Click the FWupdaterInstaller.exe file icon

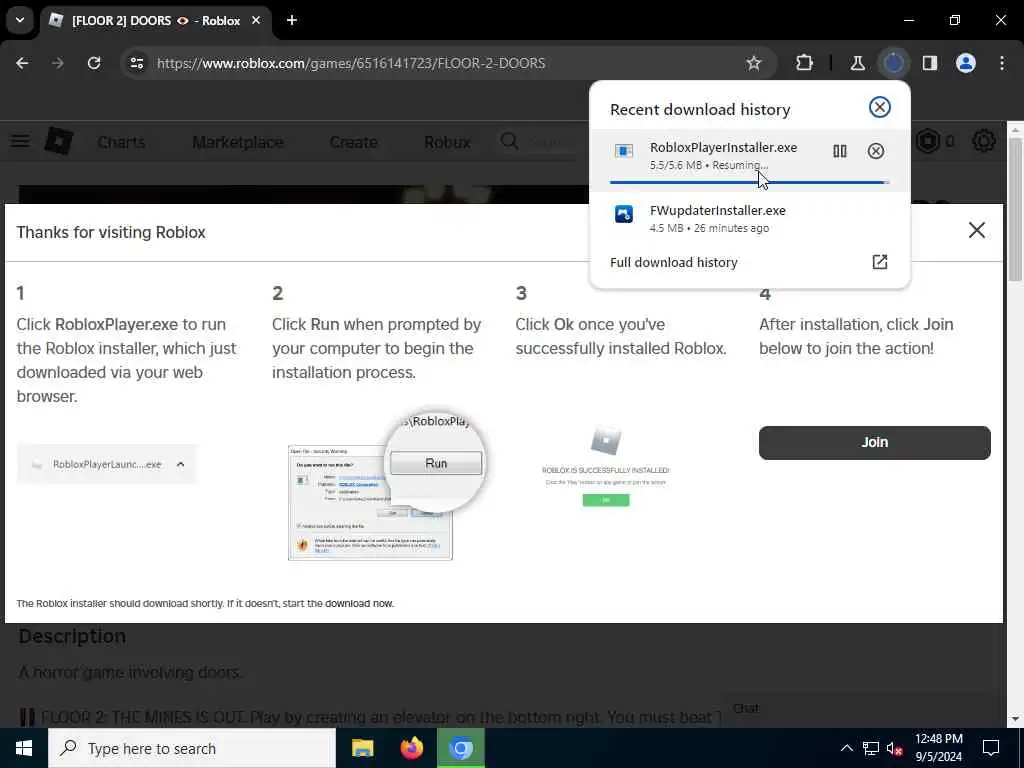coord(624,214)
